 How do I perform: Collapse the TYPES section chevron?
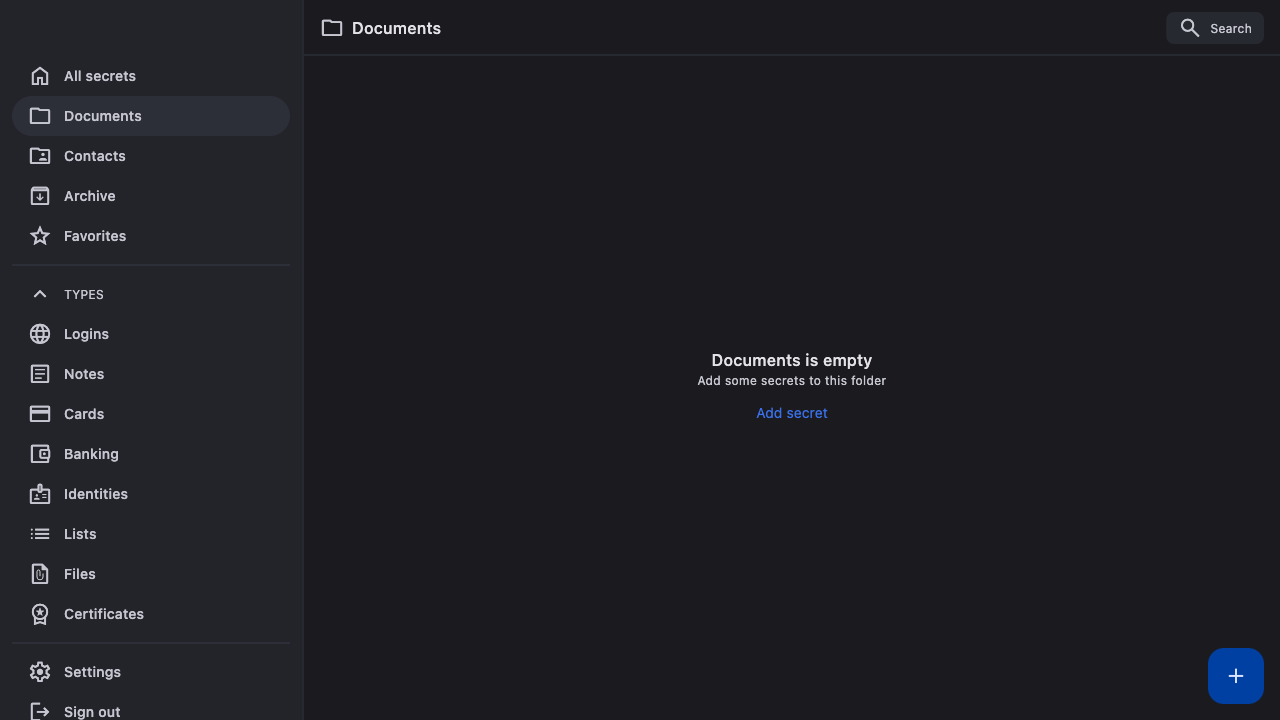pos(40,294)
